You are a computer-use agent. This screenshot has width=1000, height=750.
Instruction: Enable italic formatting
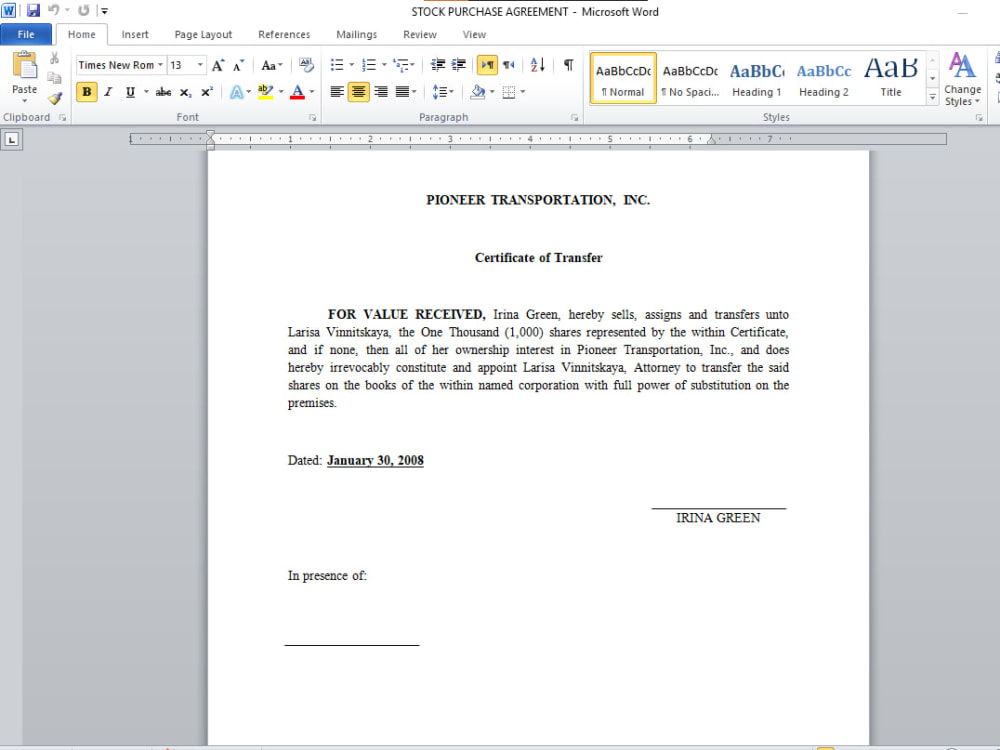tap(106, 91)
